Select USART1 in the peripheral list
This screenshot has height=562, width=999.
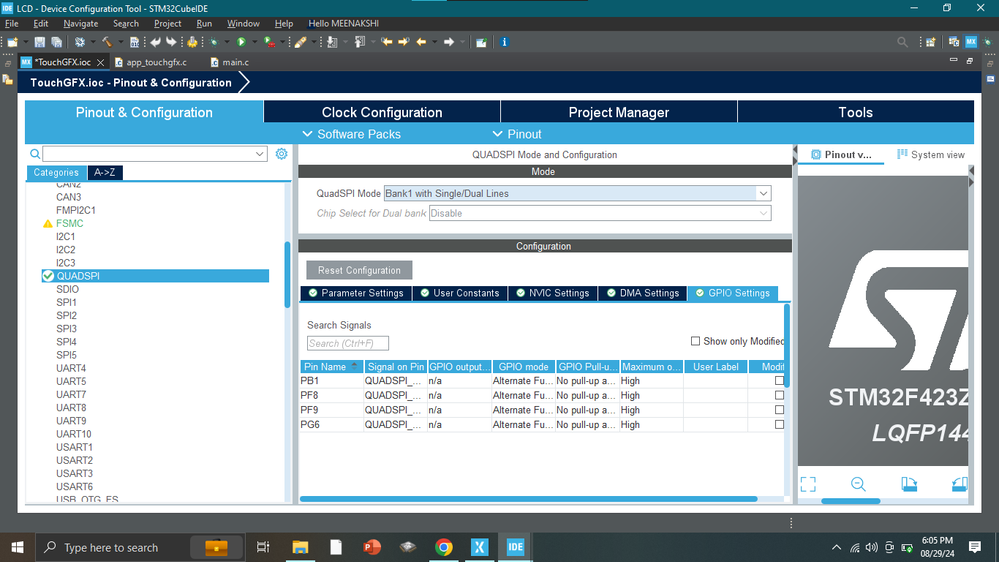[75, 447]
